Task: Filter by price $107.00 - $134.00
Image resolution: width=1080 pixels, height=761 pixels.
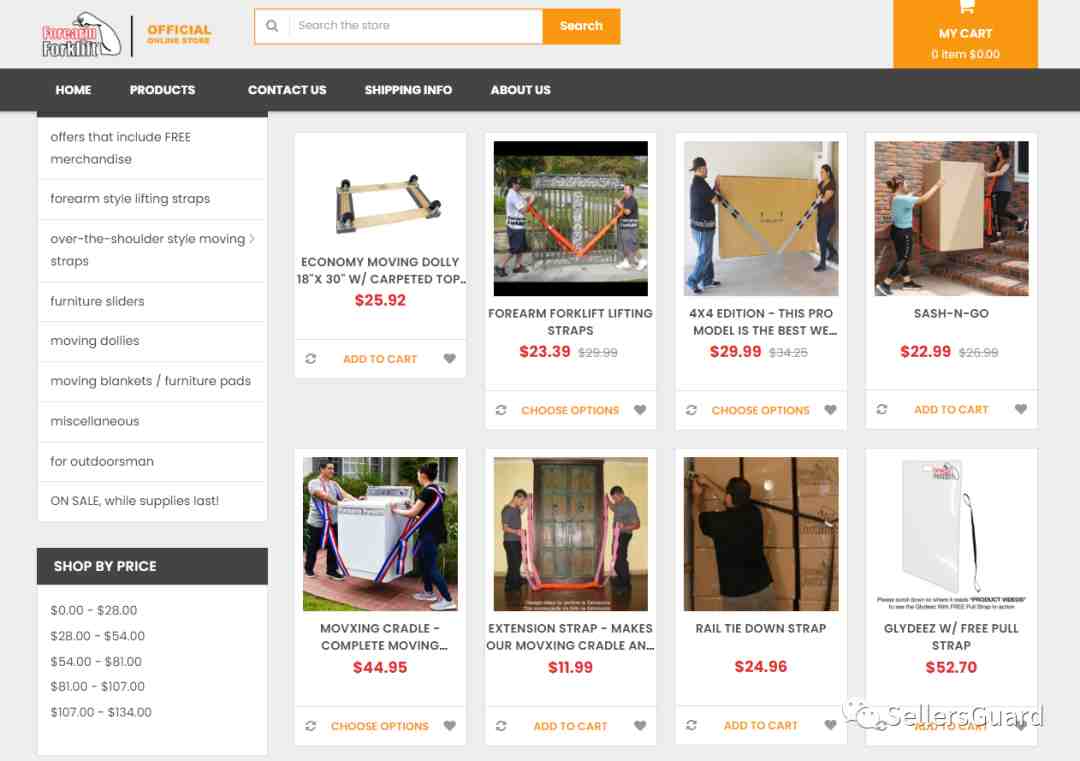Action: pos(101,712)
